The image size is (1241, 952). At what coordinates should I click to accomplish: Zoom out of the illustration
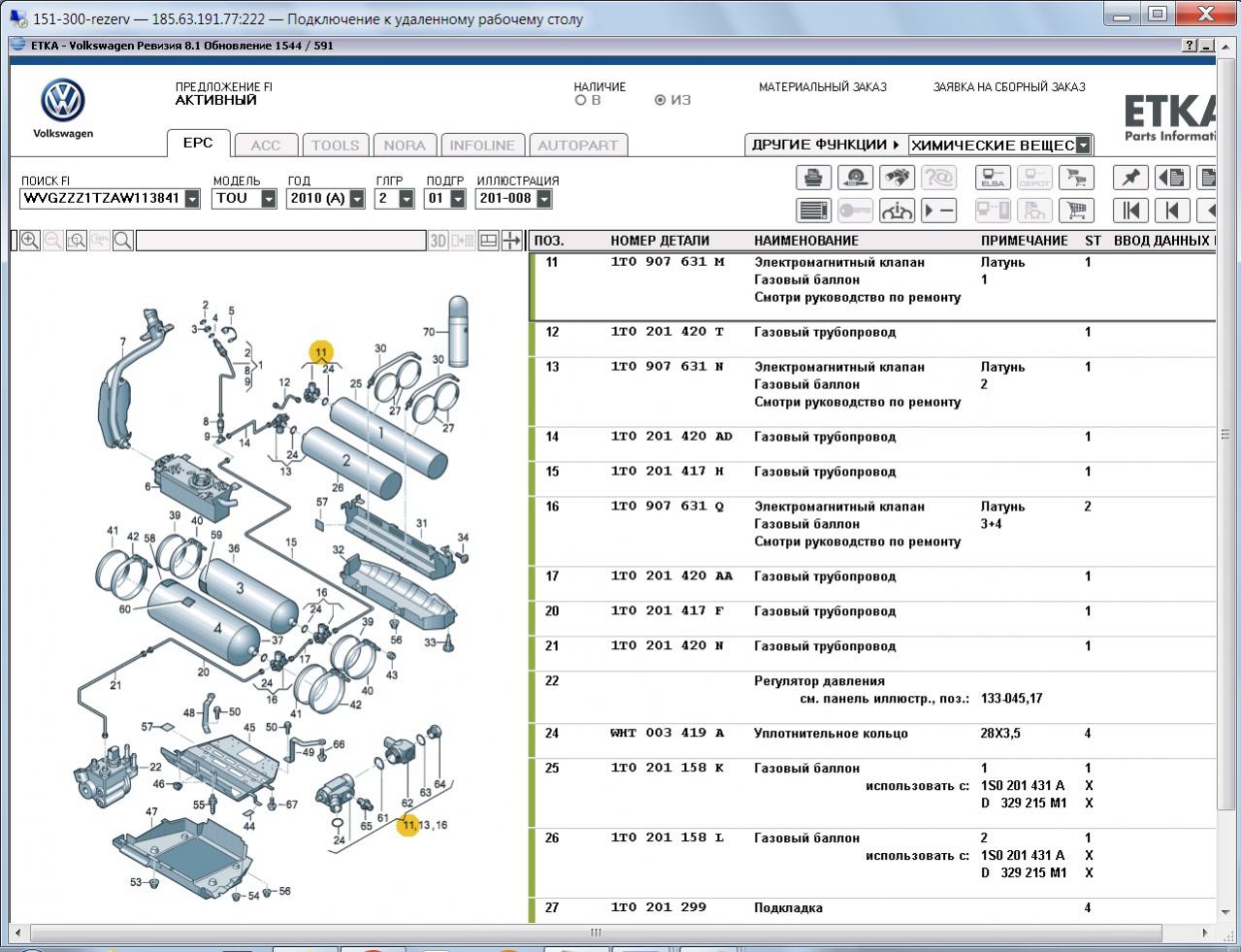[x=53, y=241]
